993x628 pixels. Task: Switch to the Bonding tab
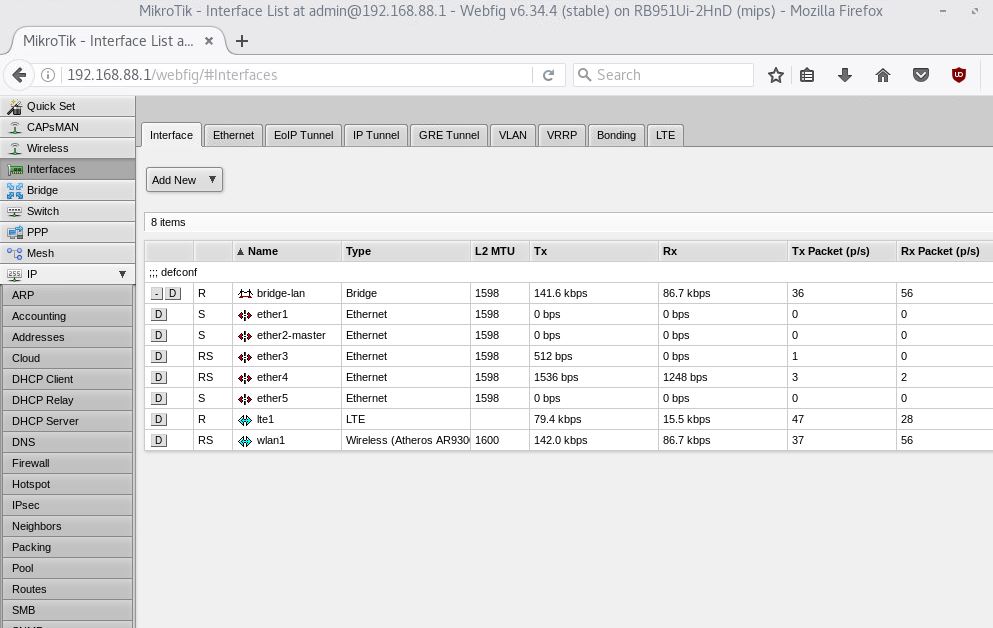(616, 135)
